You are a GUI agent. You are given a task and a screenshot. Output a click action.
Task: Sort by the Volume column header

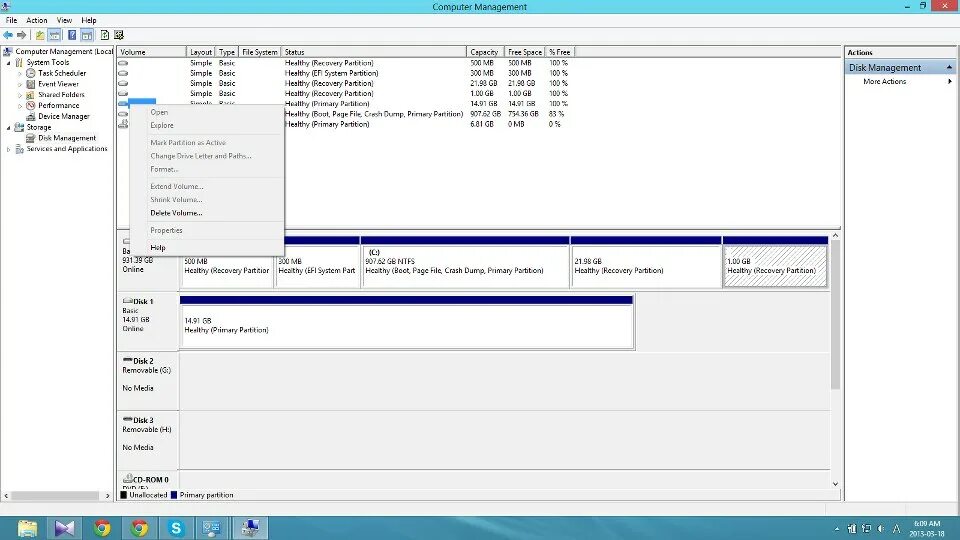151,52
